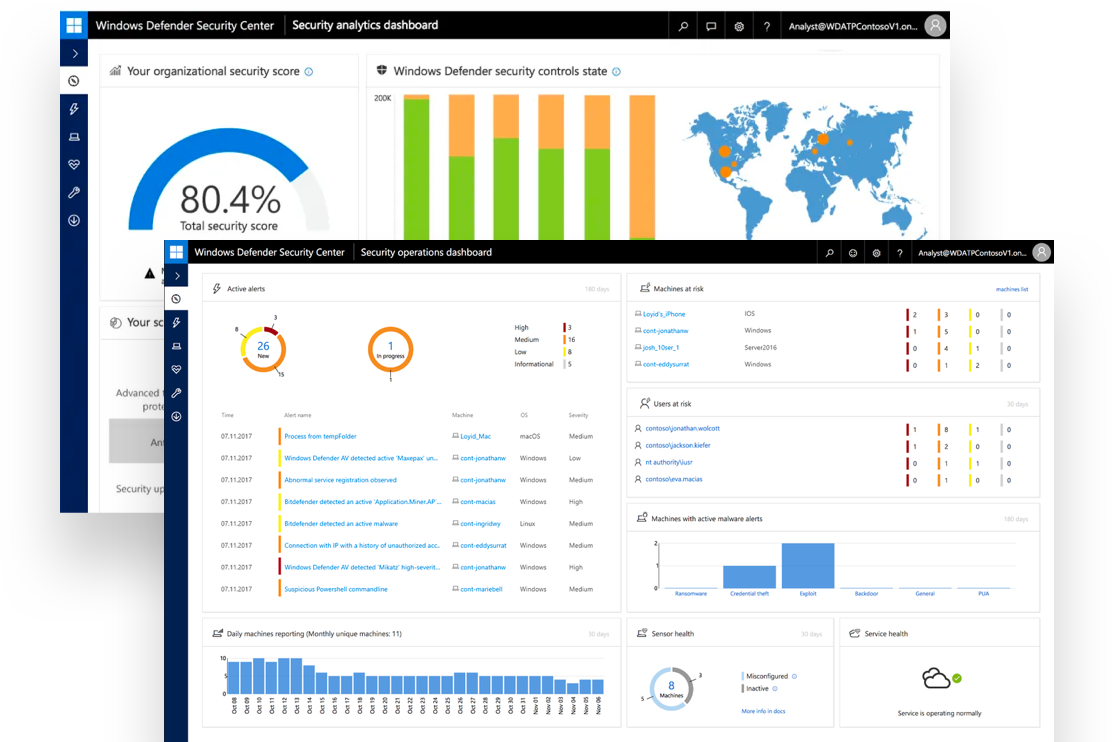Open help question mark in Security operations header

899,253
